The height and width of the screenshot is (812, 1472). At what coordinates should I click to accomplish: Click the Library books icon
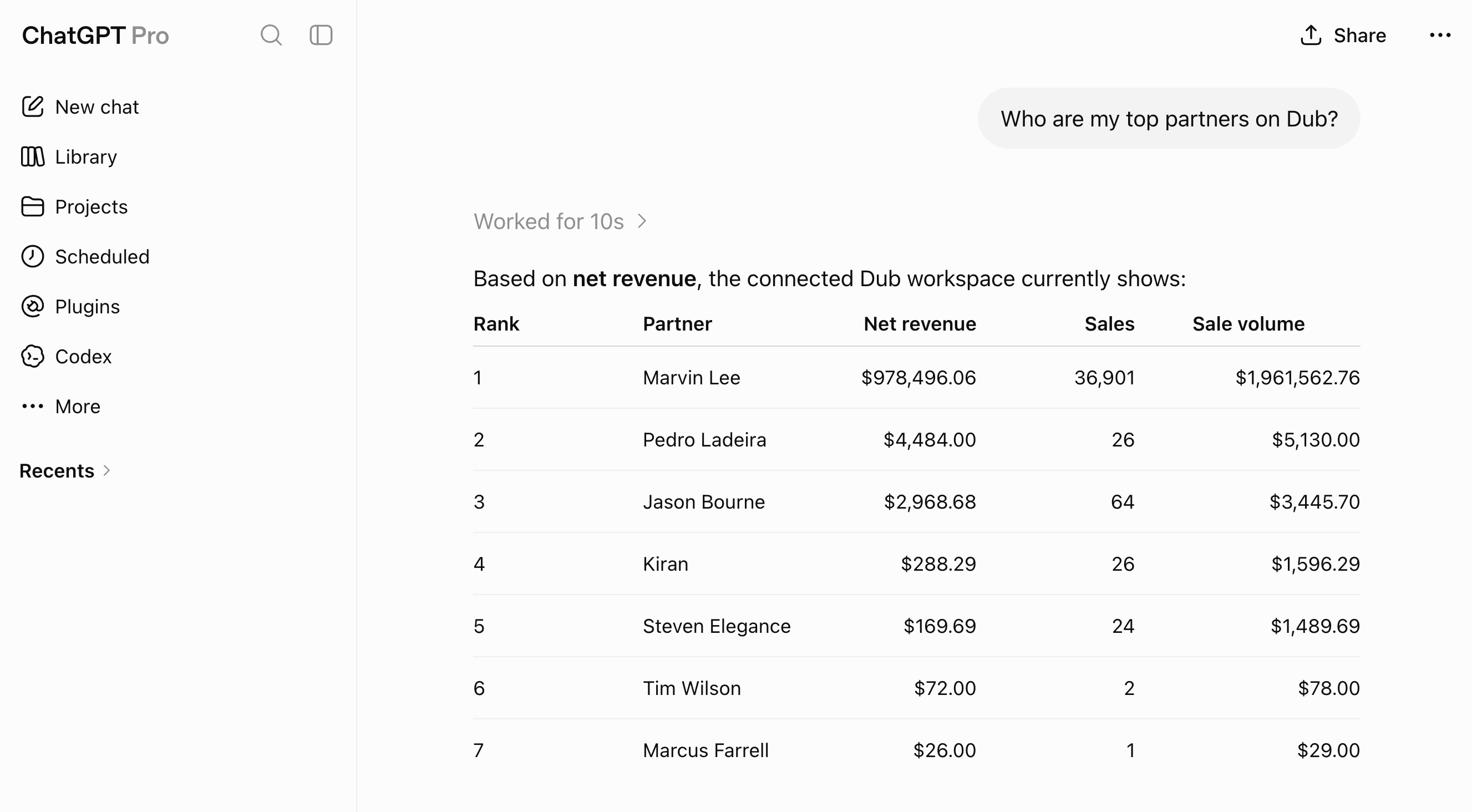[x=33, y=156]
